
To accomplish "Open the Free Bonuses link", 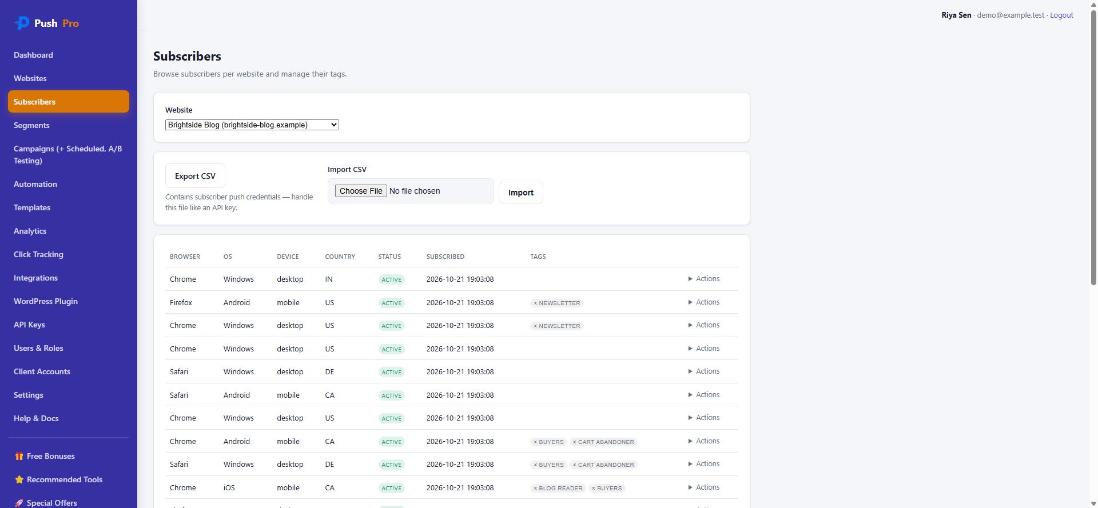I will click(x=69, y=456).
